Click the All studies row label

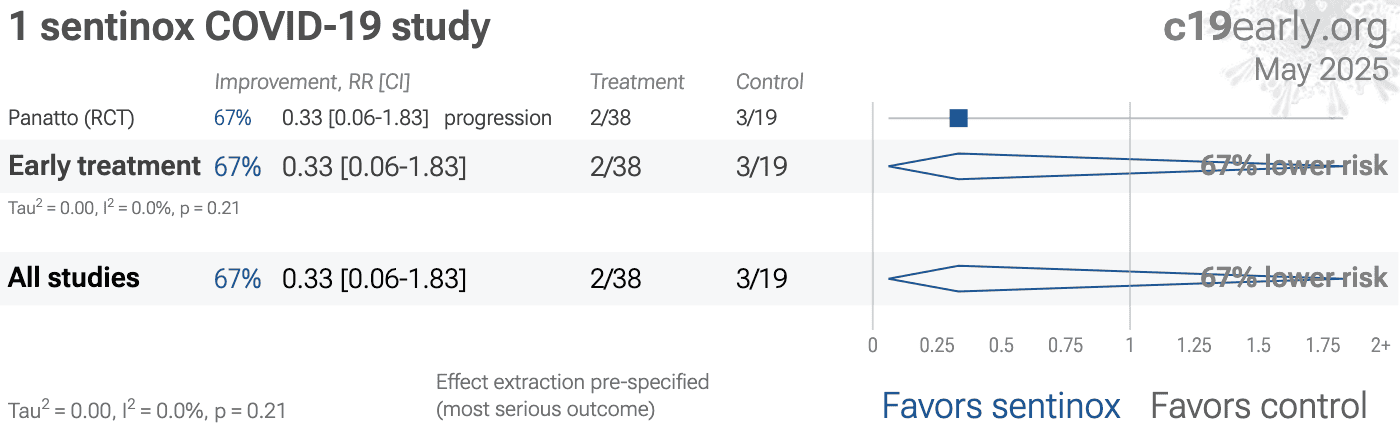(74, 278)
